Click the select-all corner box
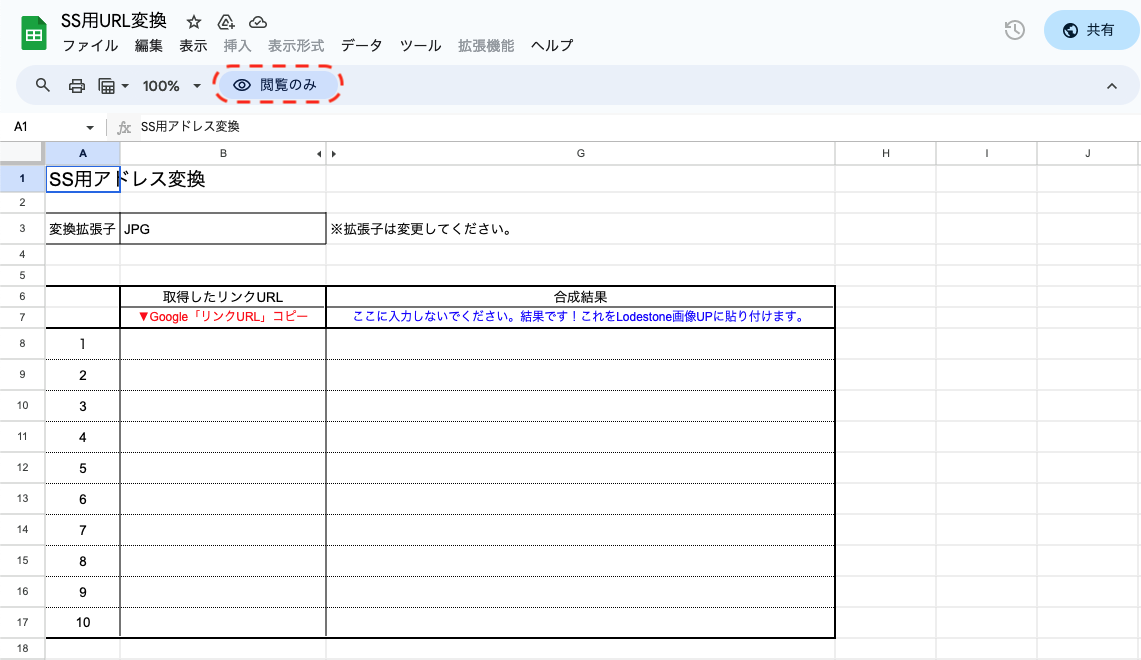The width and height of the screenshot is (1141, 660). pyautogui.click(x=22, y=153)
